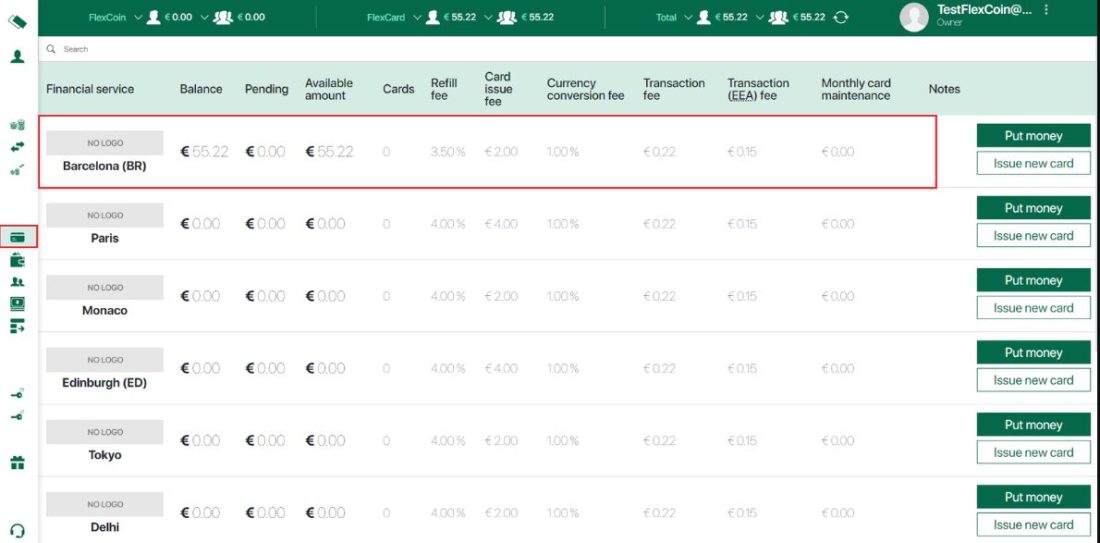Open the transfer arrows sidebar icon

[x=17, y=147]
